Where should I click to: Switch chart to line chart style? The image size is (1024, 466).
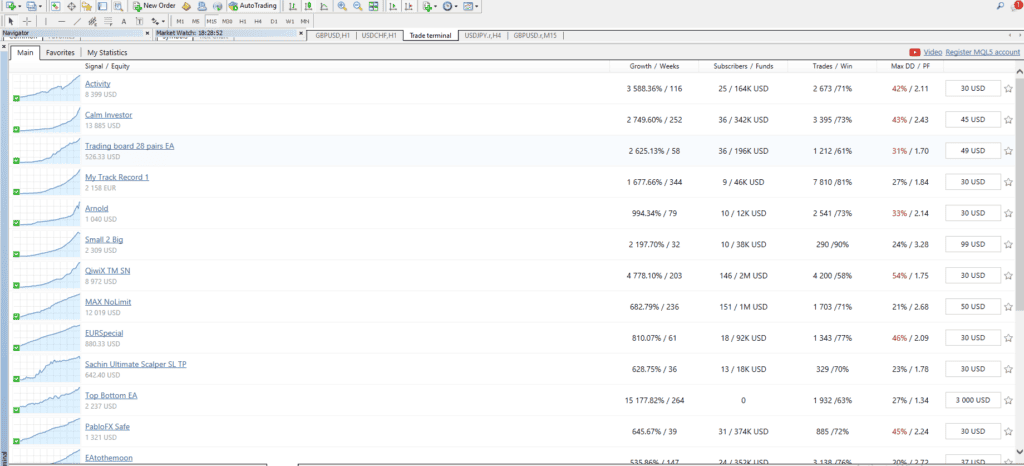[324, 6]
